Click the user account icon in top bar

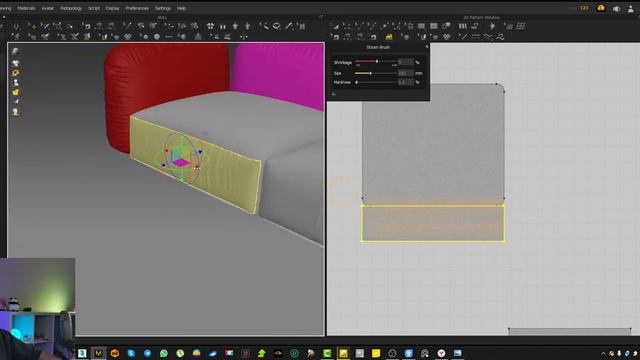tap(631, 9)
